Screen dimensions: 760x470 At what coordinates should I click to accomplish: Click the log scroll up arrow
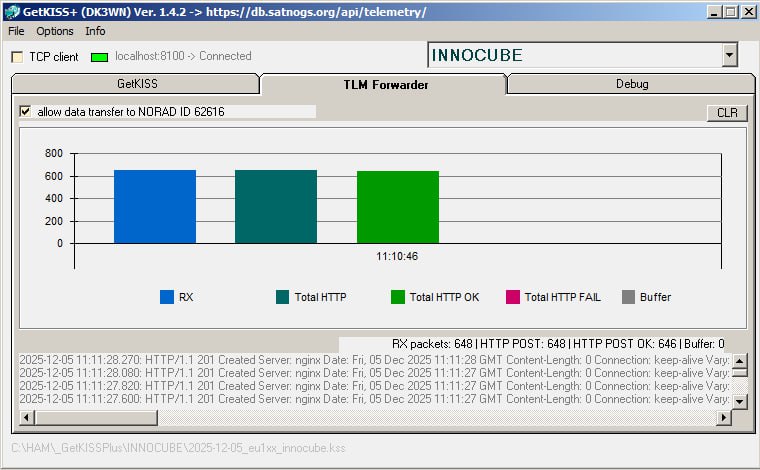click(739, 362)
